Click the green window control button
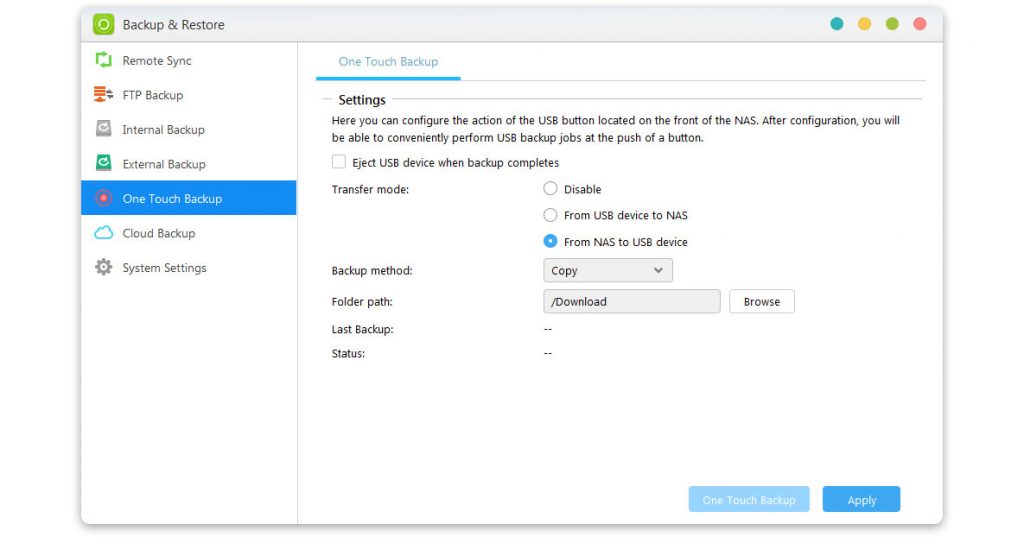Viewport: 1024px width, 537px height. [x=892, y=24]
